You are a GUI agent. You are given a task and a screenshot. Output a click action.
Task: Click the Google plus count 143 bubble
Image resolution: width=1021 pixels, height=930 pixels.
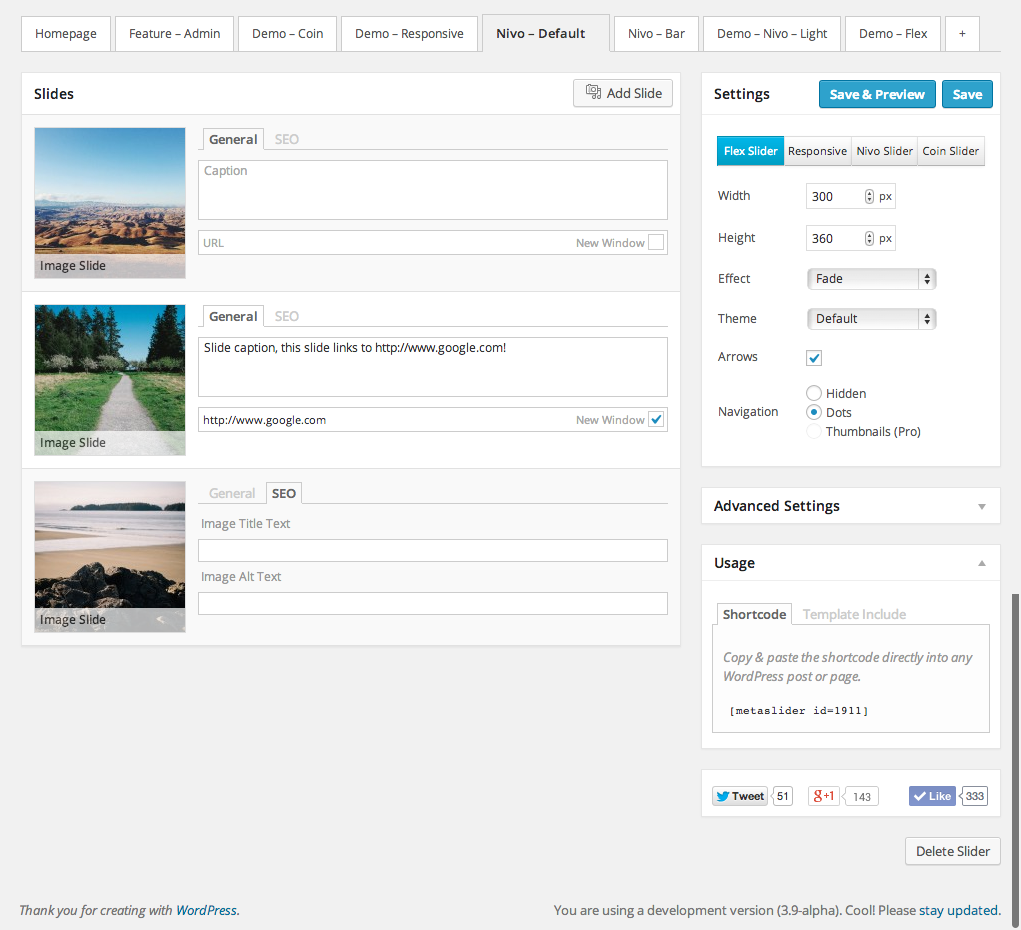coord(861,796)
